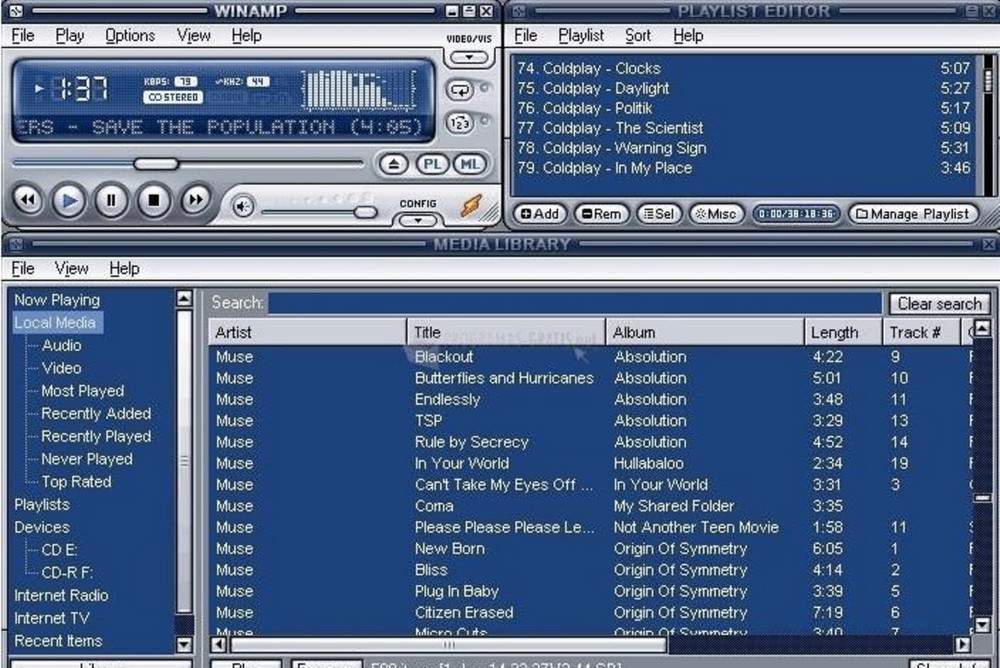1000x668 pixels.
Task: Mute audio using the speaker icon
Action: pyautogui.click(x=243, y=206)
